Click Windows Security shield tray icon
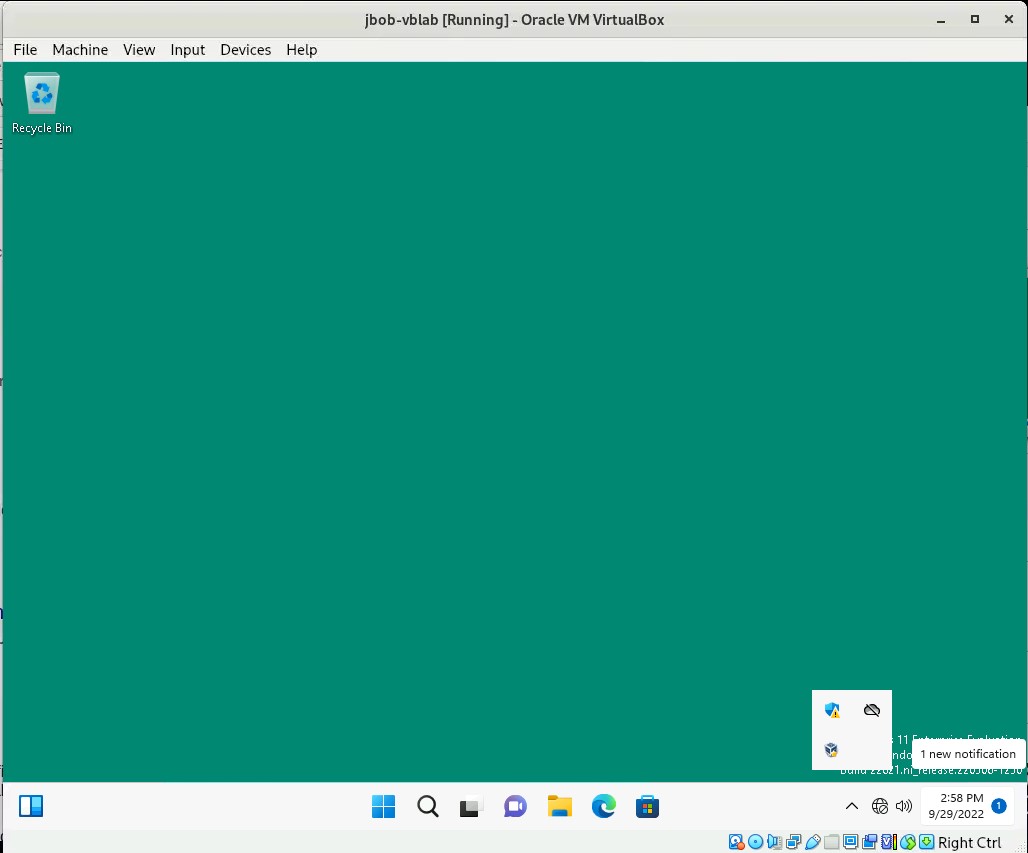 coord(832,710)
